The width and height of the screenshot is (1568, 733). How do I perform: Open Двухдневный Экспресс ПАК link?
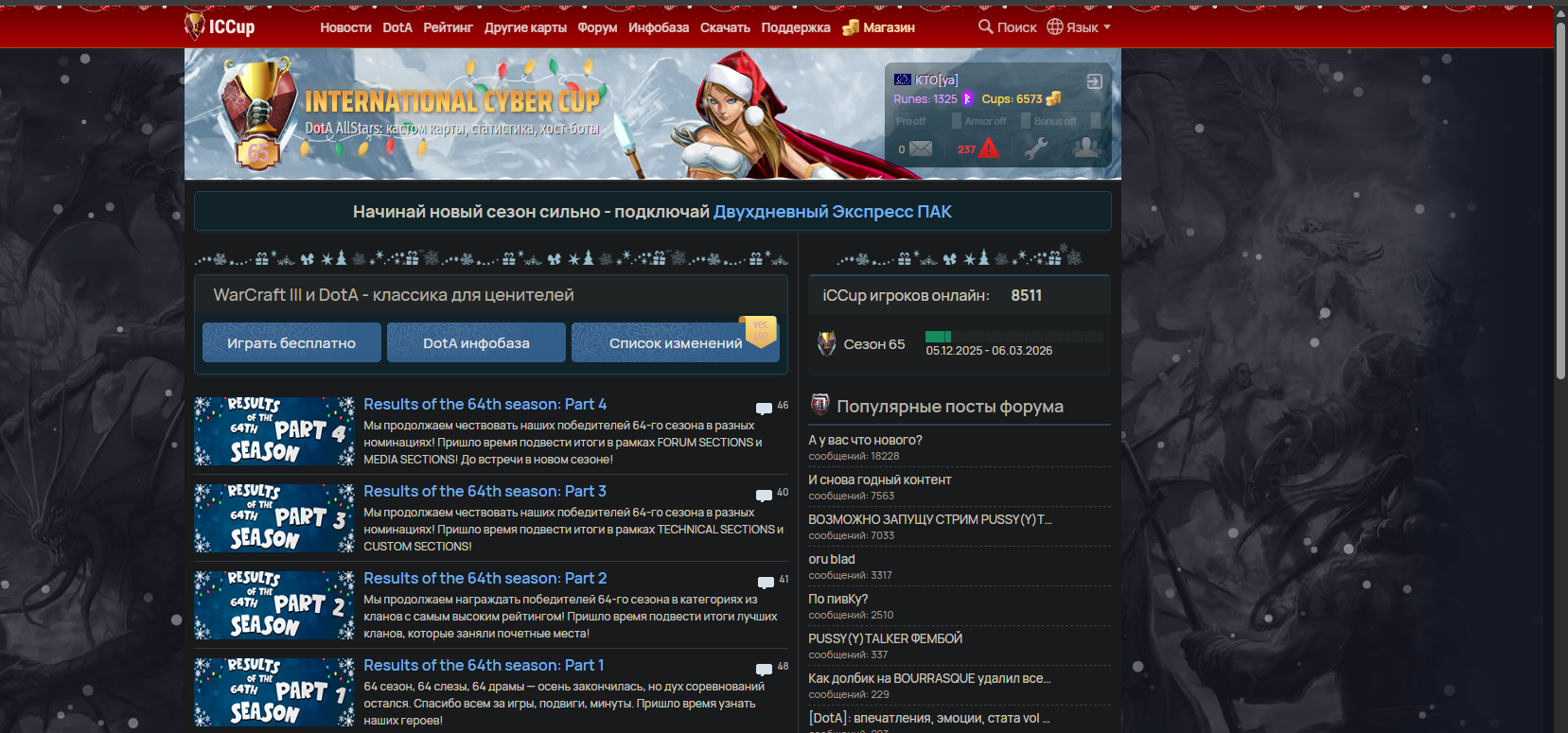tap(833, 212)
